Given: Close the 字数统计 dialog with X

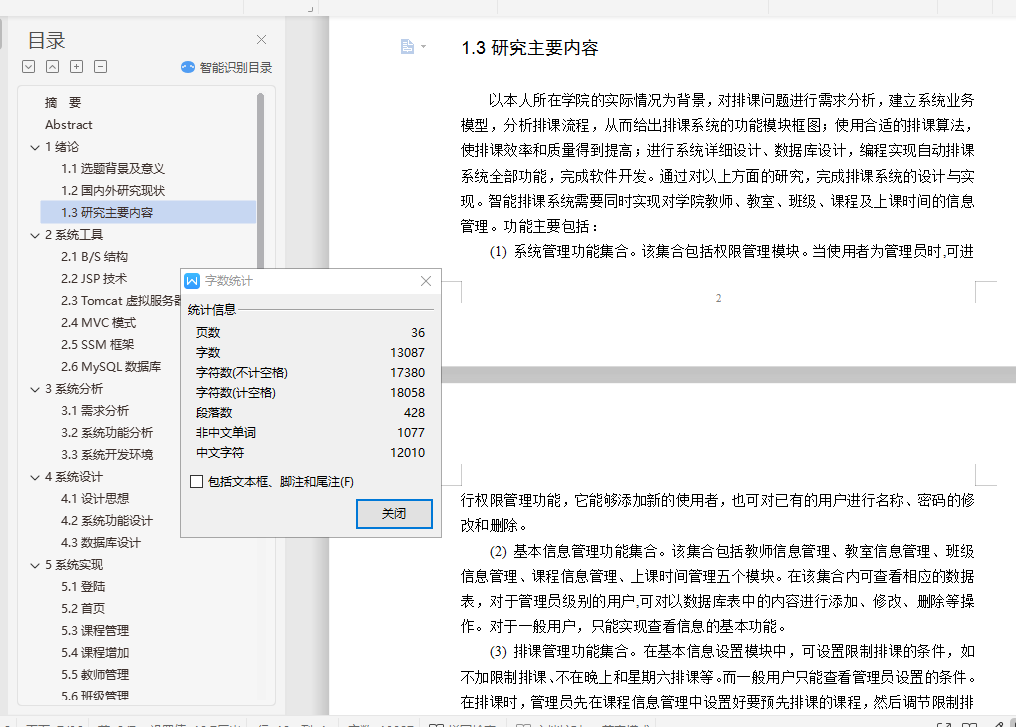Looking at the screenshot, I should pyautogui.click(x=426, y=281).
